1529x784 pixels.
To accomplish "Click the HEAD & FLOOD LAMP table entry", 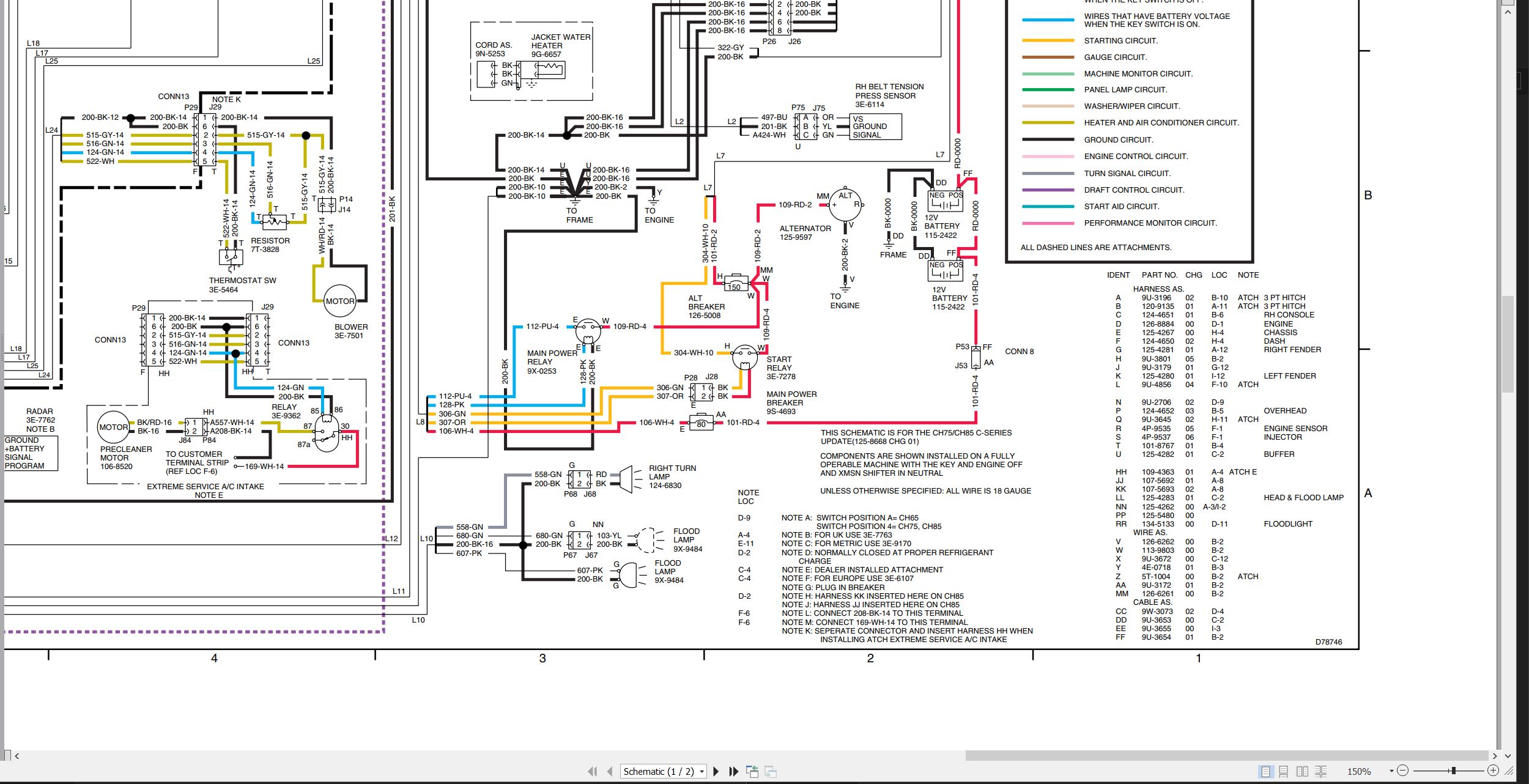I will (x=1303, y=498).
